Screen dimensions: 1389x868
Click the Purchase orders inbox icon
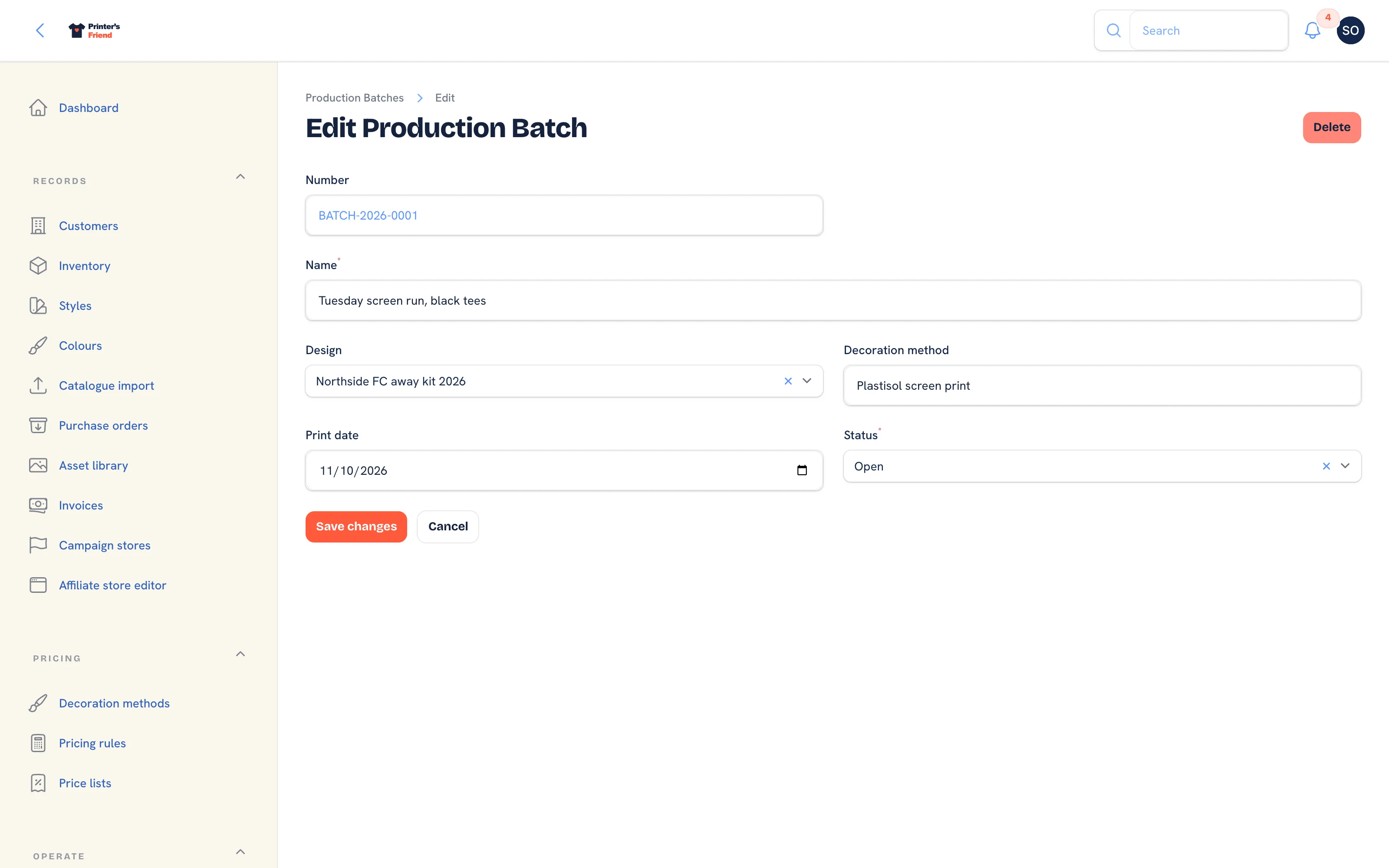point(39,425)
